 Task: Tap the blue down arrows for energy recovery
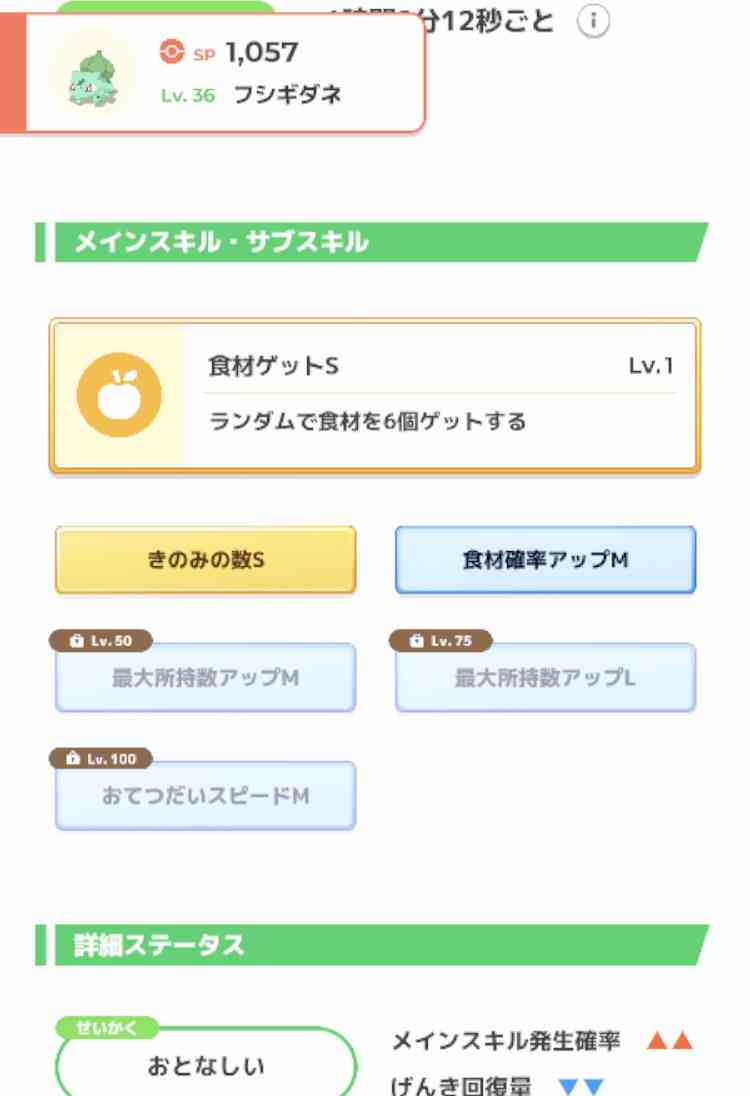point(582,1087)
